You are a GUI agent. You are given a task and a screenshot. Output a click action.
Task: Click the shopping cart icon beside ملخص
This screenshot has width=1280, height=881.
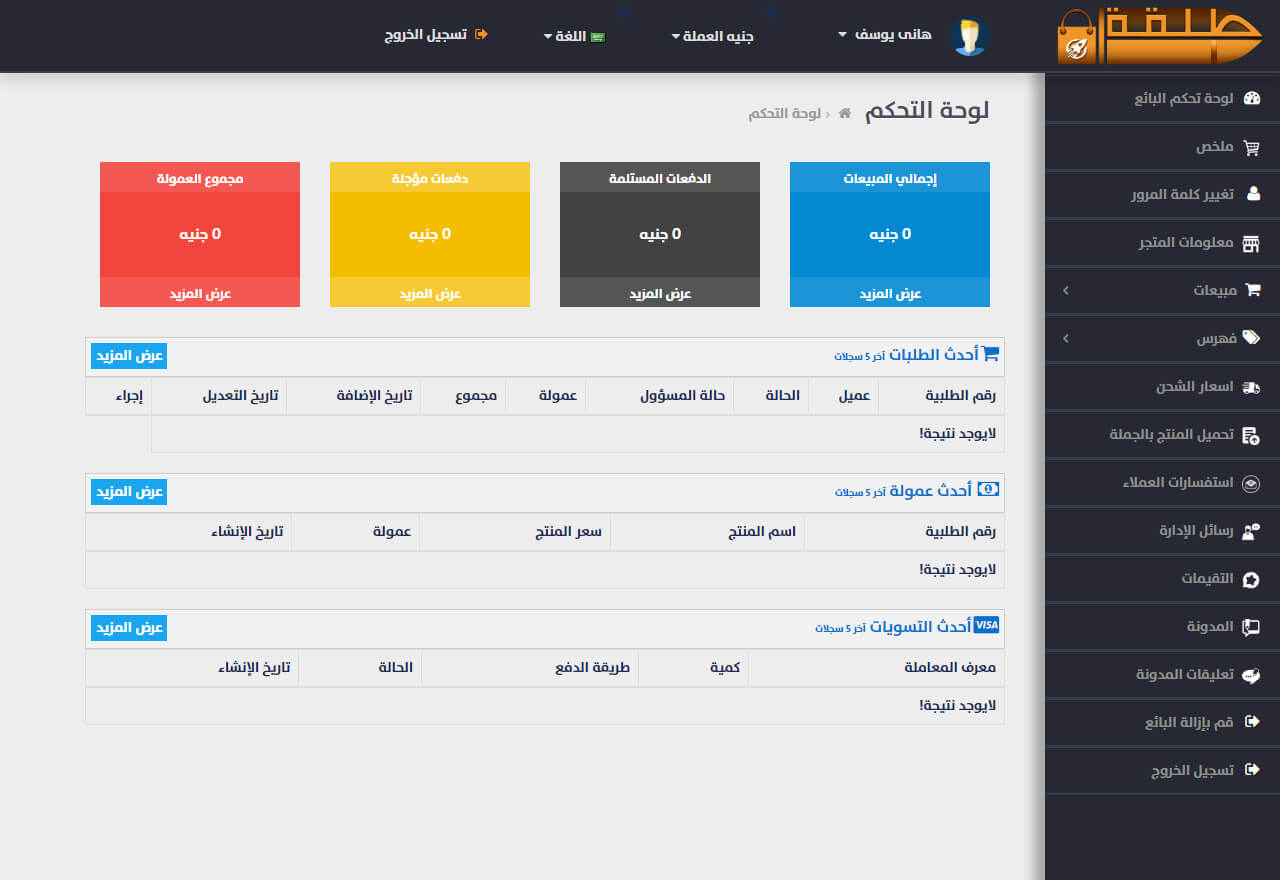tap(1251, 147)
